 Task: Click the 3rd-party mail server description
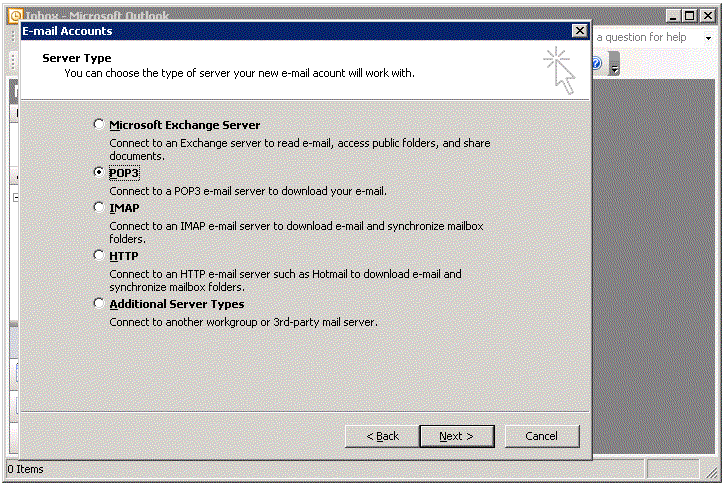coord(243,322)
